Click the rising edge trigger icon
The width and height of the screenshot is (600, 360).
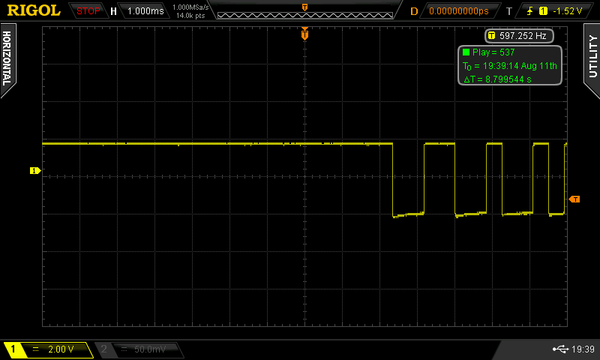pos(530,11)
